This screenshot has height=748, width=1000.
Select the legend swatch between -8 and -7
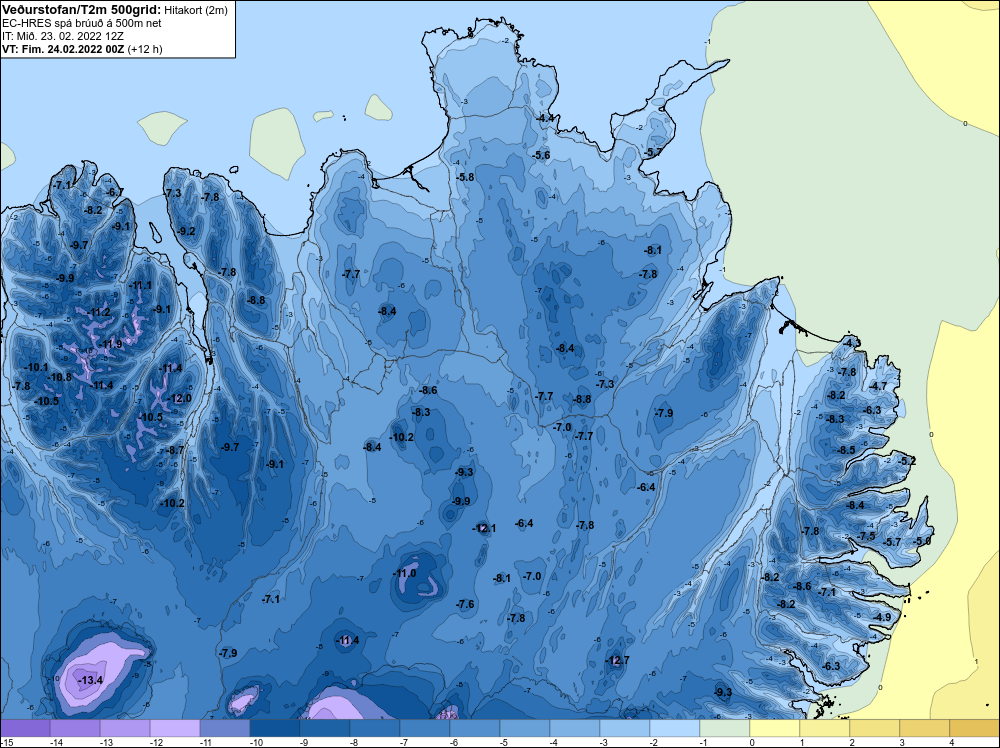click(x=374, y=728)
